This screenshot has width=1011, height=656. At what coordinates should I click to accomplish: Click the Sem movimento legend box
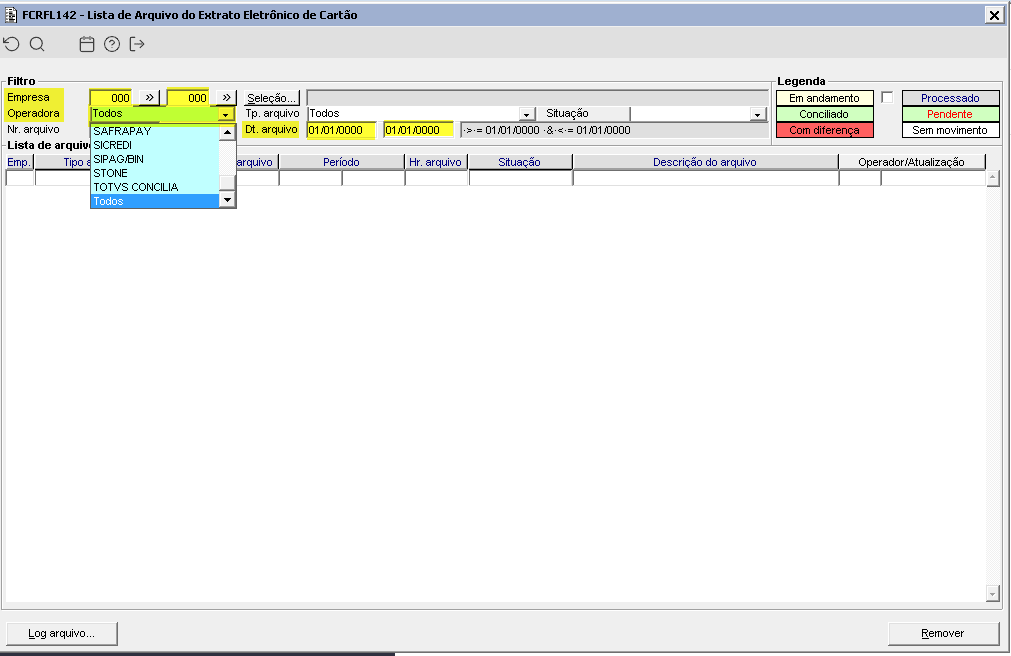(950, 130)
